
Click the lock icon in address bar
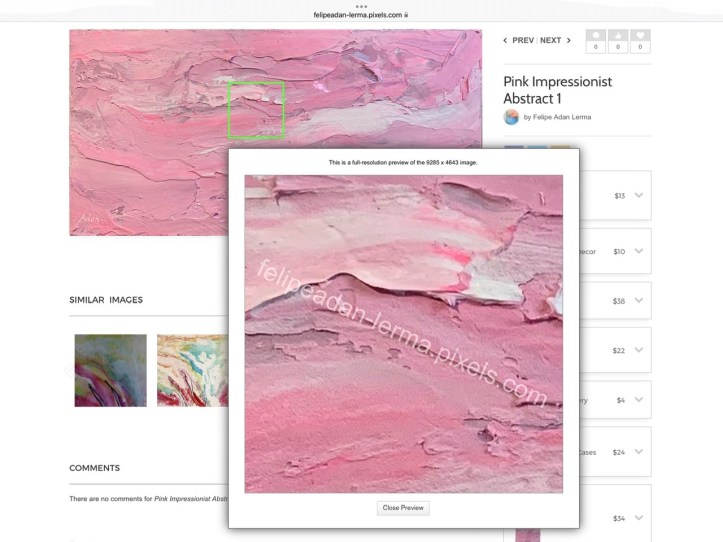click(406, 16)
